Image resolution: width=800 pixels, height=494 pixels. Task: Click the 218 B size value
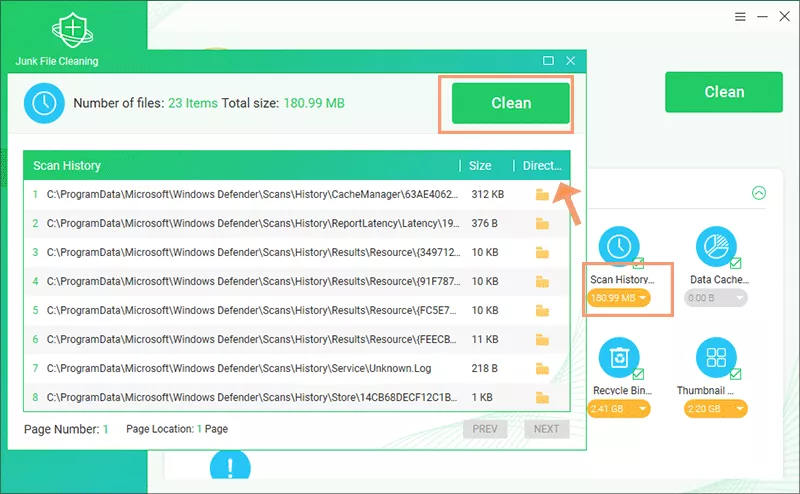point(485,368)
